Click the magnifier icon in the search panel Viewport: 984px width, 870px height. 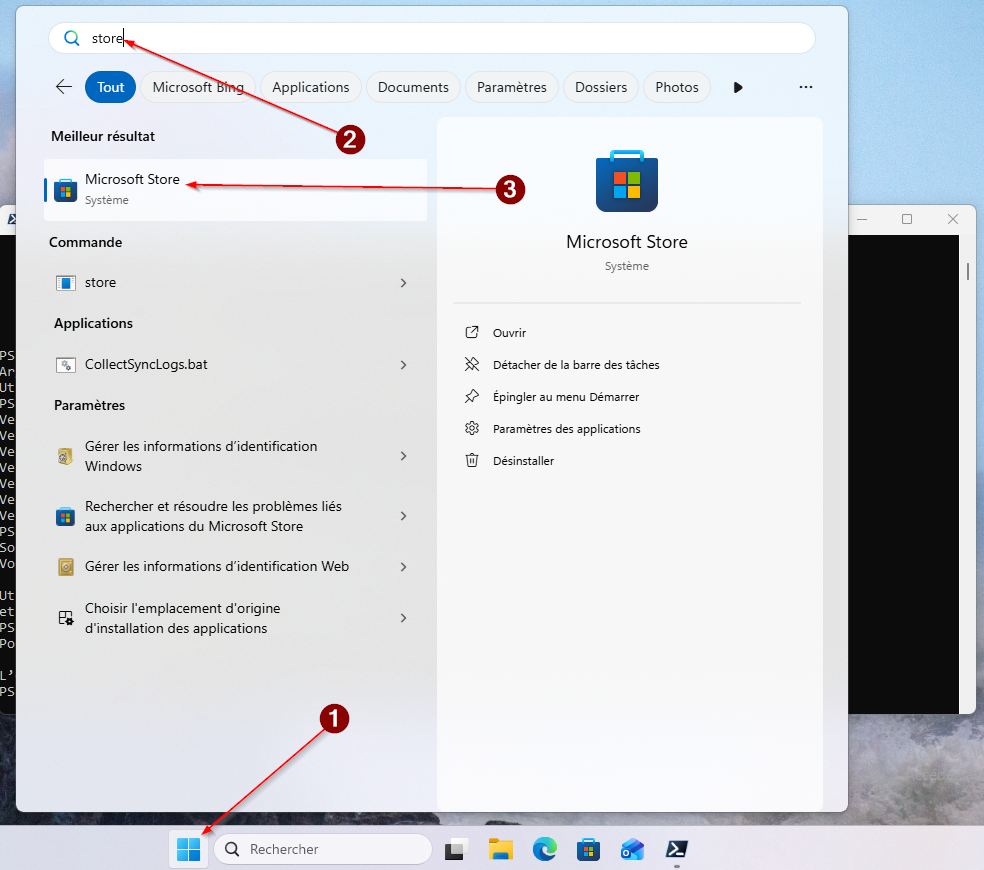[72, 38]
